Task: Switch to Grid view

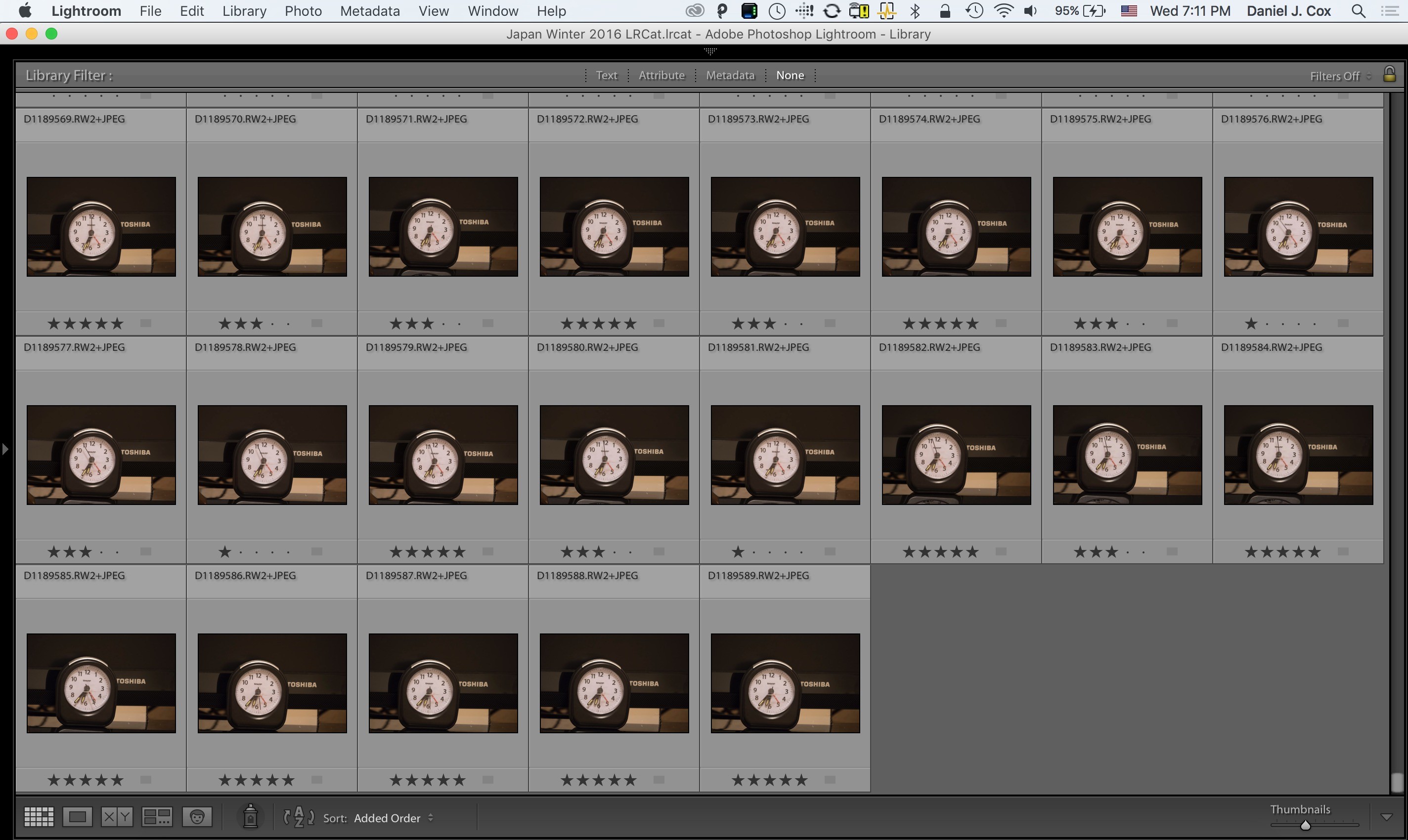Action: click(x=39, y=817)
